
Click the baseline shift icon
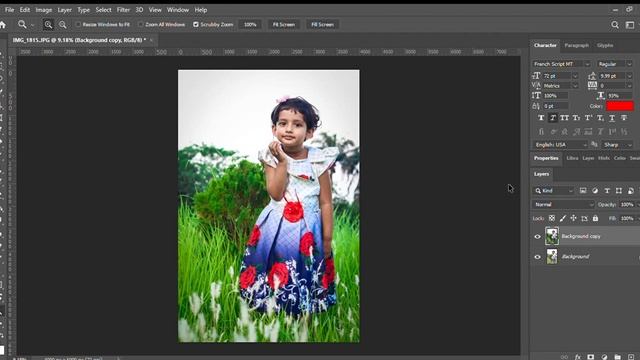[536, 106]
